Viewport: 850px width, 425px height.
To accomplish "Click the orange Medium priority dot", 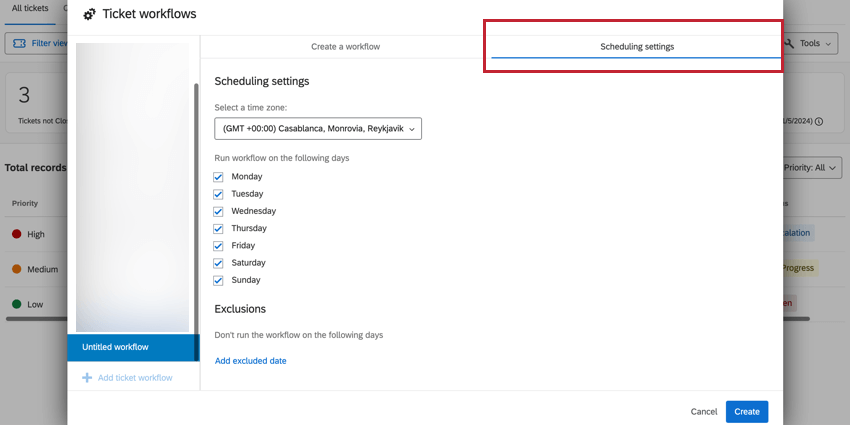I will pyautogui.click(x=17, y=269).
